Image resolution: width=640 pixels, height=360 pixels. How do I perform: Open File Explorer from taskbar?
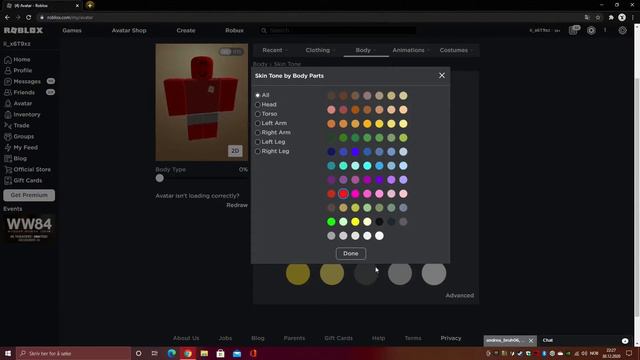204,353
